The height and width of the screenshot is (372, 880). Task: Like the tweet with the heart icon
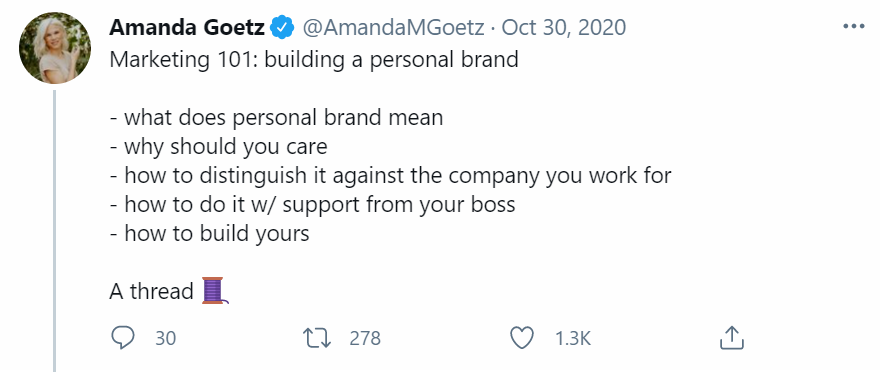point(521,338)
